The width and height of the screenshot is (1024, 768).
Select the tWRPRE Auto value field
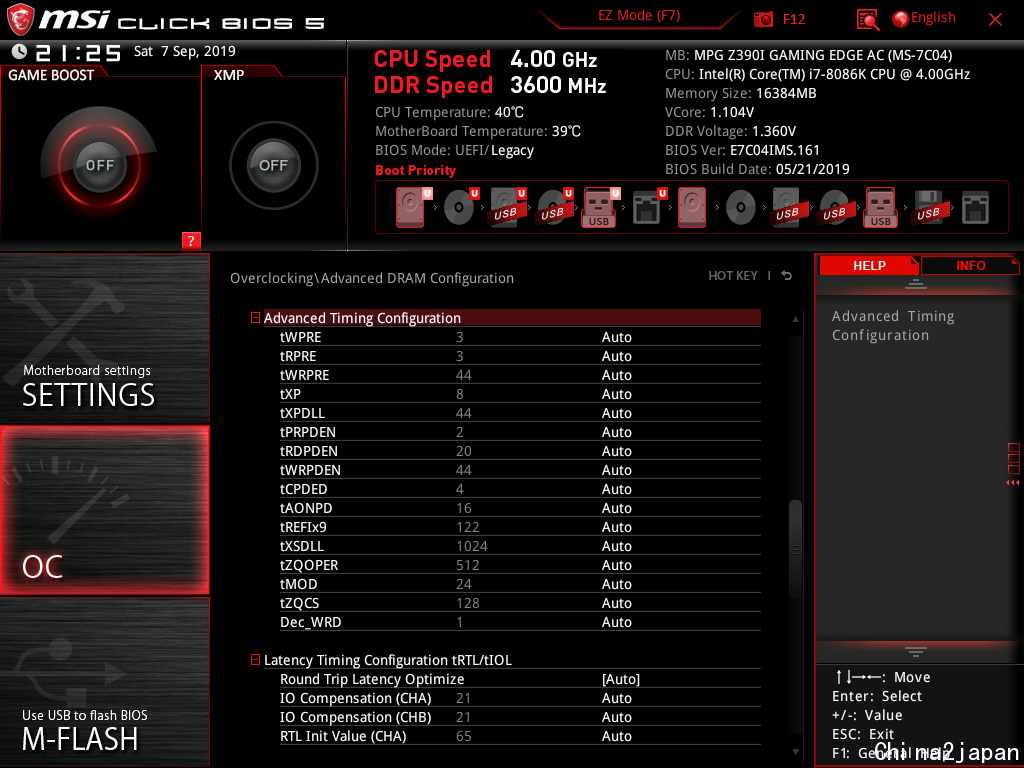616,375
